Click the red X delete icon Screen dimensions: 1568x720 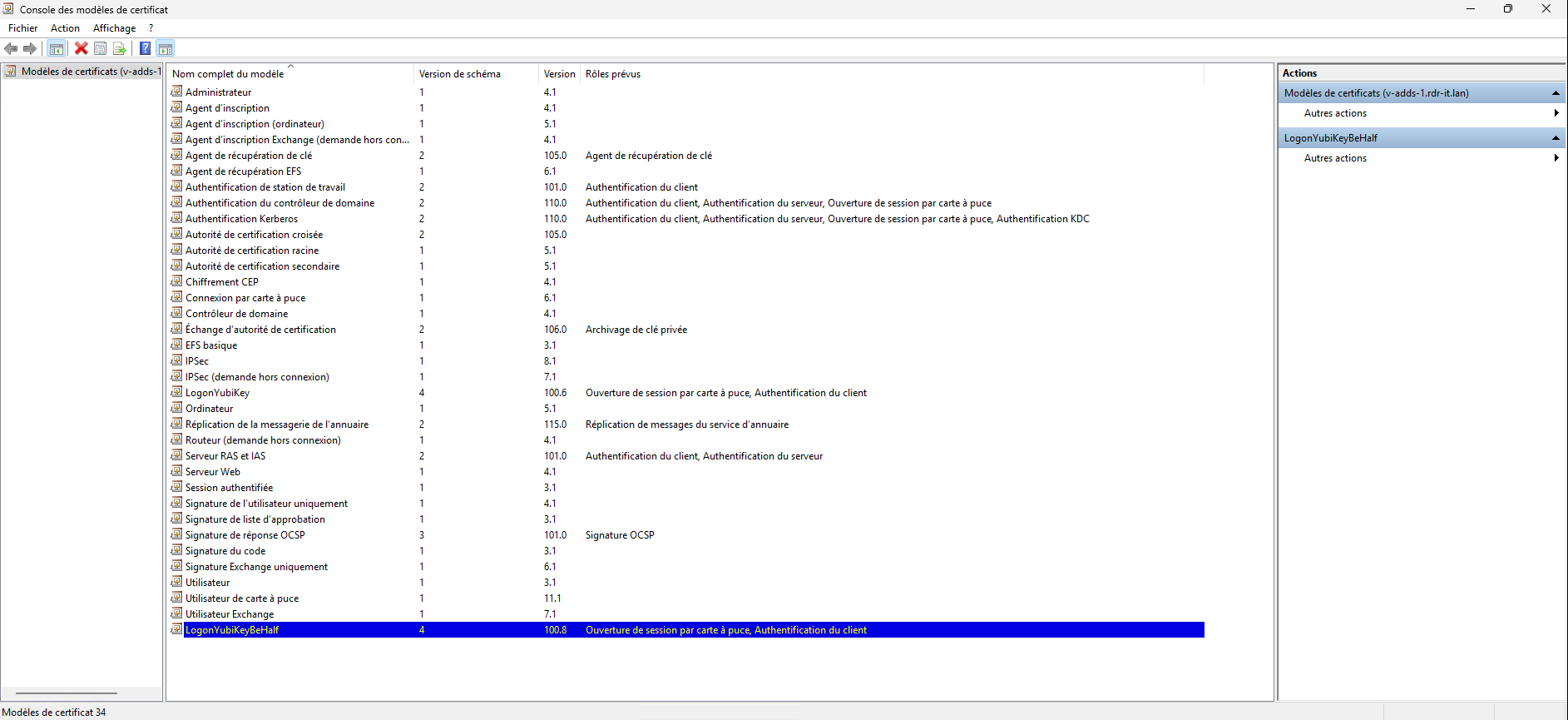(81, 48)
